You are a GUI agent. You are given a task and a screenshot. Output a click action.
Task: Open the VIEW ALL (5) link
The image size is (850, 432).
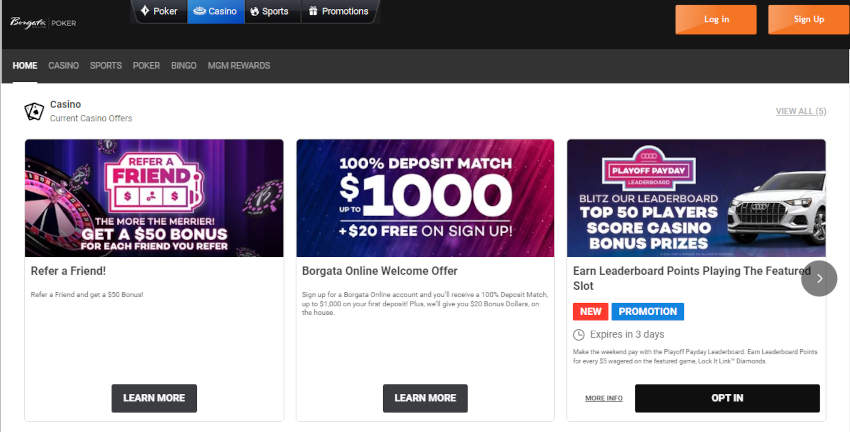point(801,111)
